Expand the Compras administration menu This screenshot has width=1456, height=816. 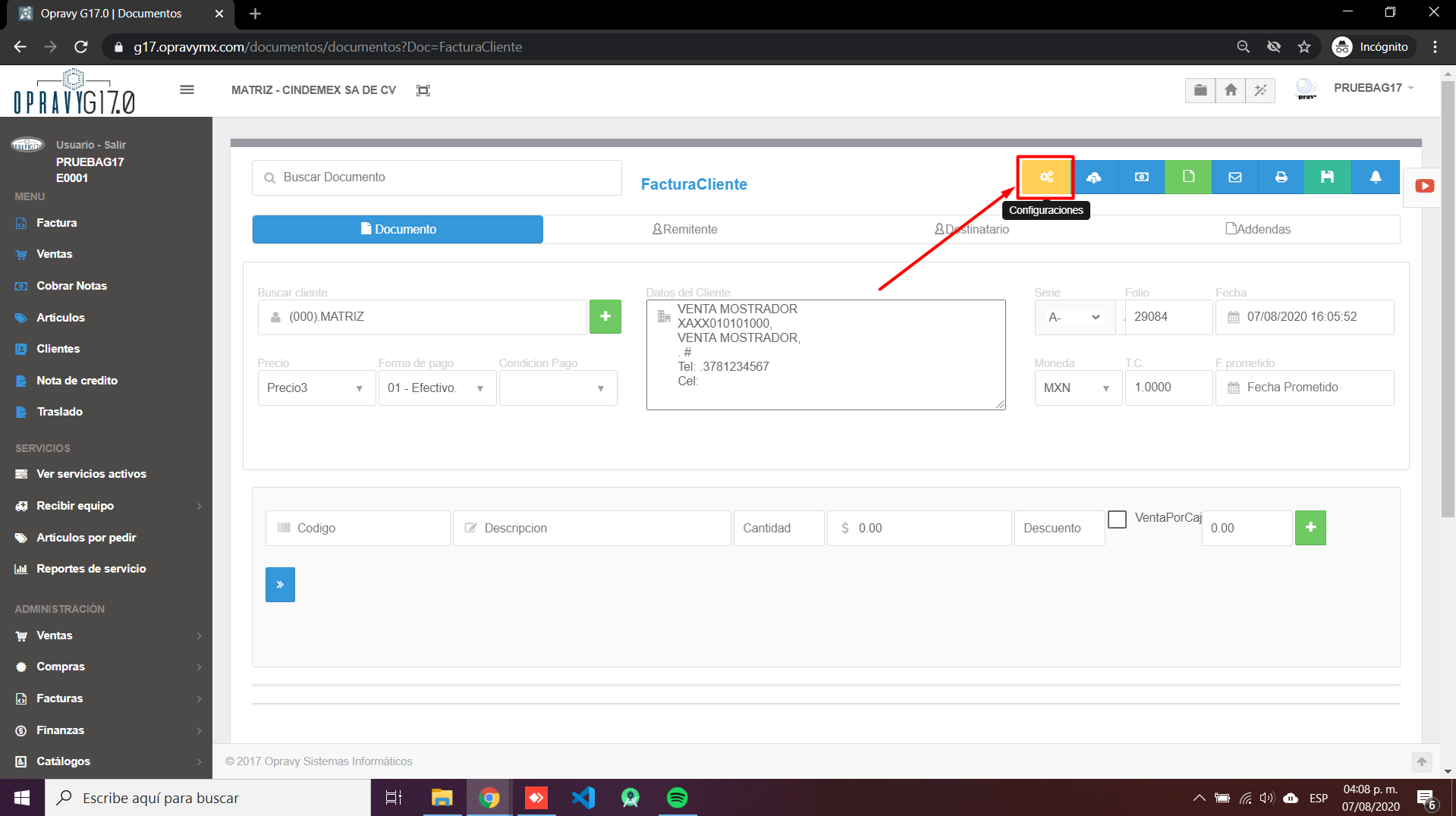point(106,667)
